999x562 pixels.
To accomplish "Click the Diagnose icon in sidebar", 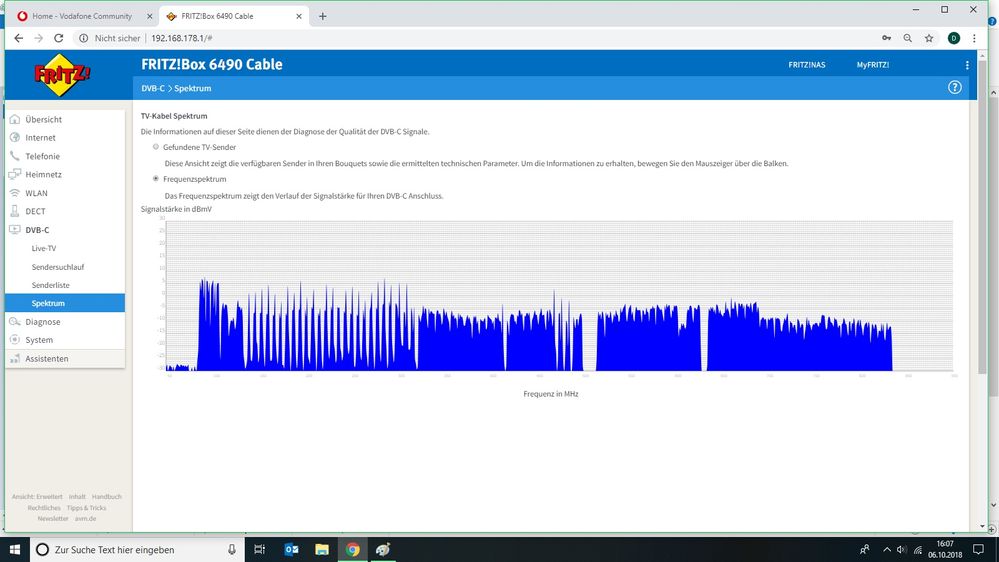I will point(15,322).
